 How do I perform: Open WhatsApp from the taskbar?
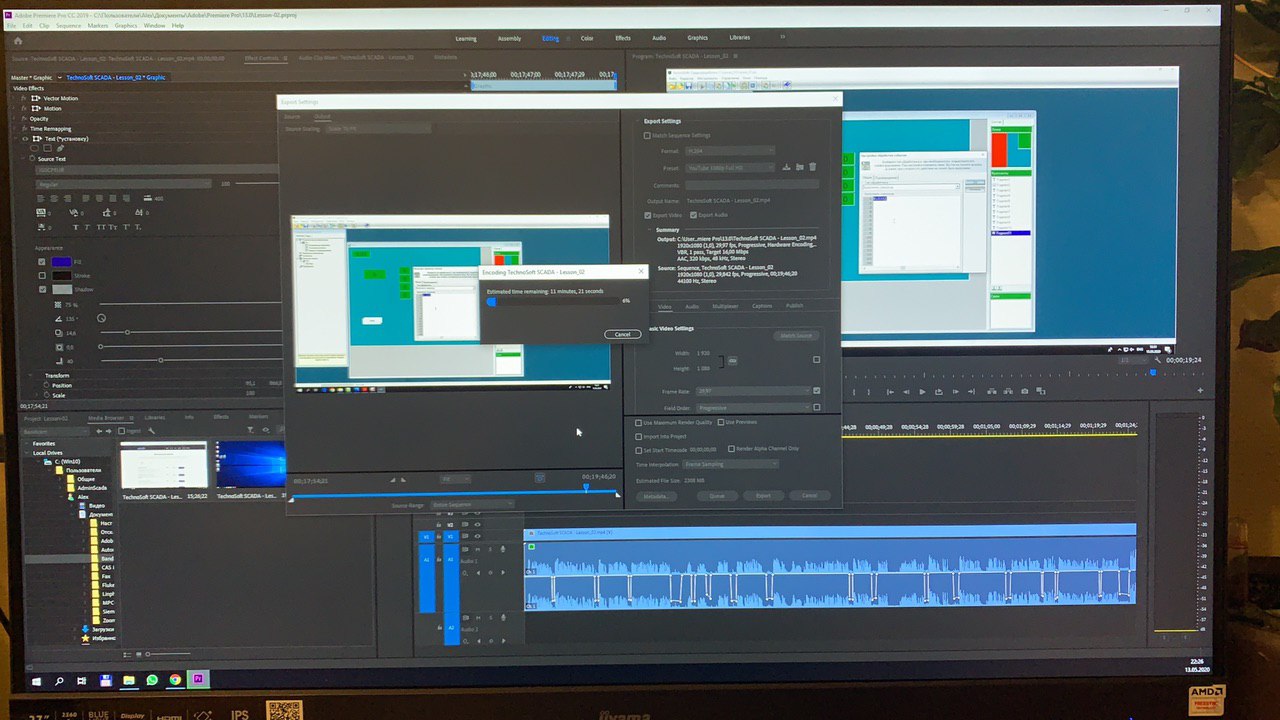tap(152, 680)
